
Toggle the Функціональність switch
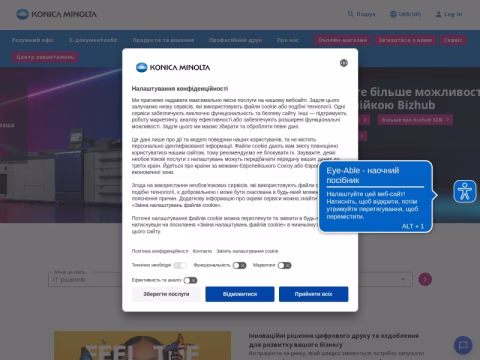[x=239, y=265]
